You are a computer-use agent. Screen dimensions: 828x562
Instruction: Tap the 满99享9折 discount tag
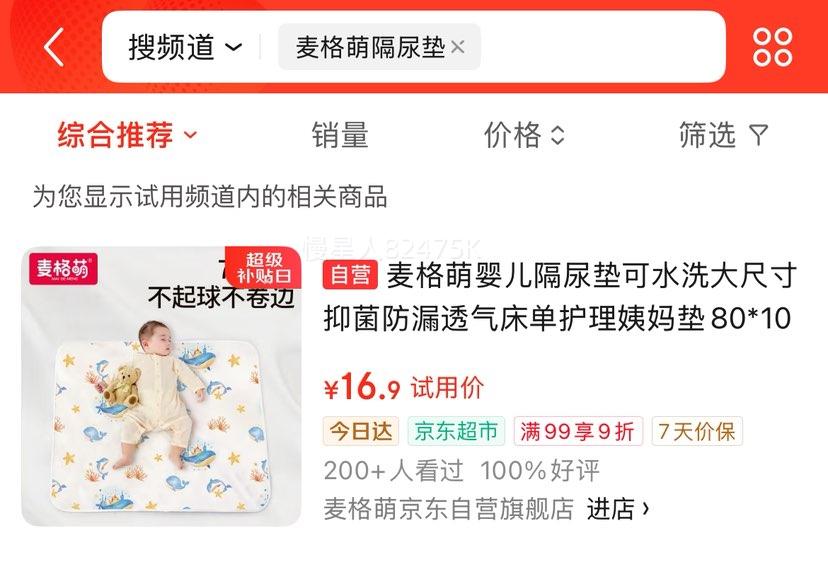point(578,431)
